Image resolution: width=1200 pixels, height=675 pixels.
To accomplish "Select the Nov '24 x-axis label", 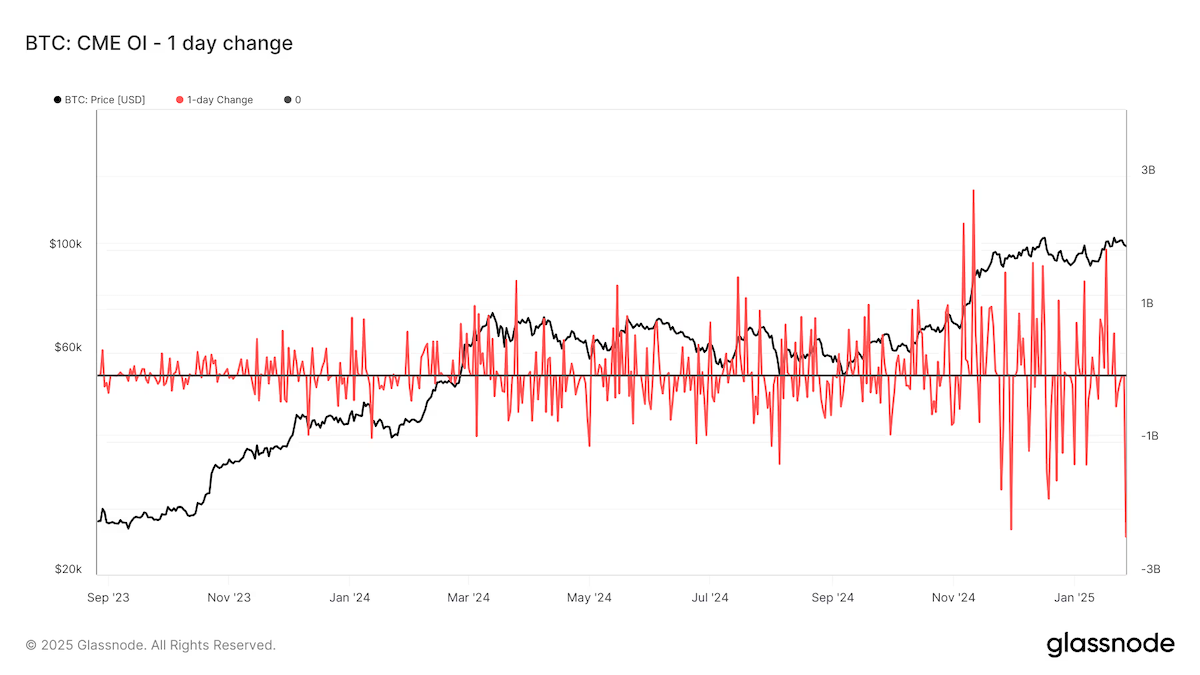I will click(953, 598).
